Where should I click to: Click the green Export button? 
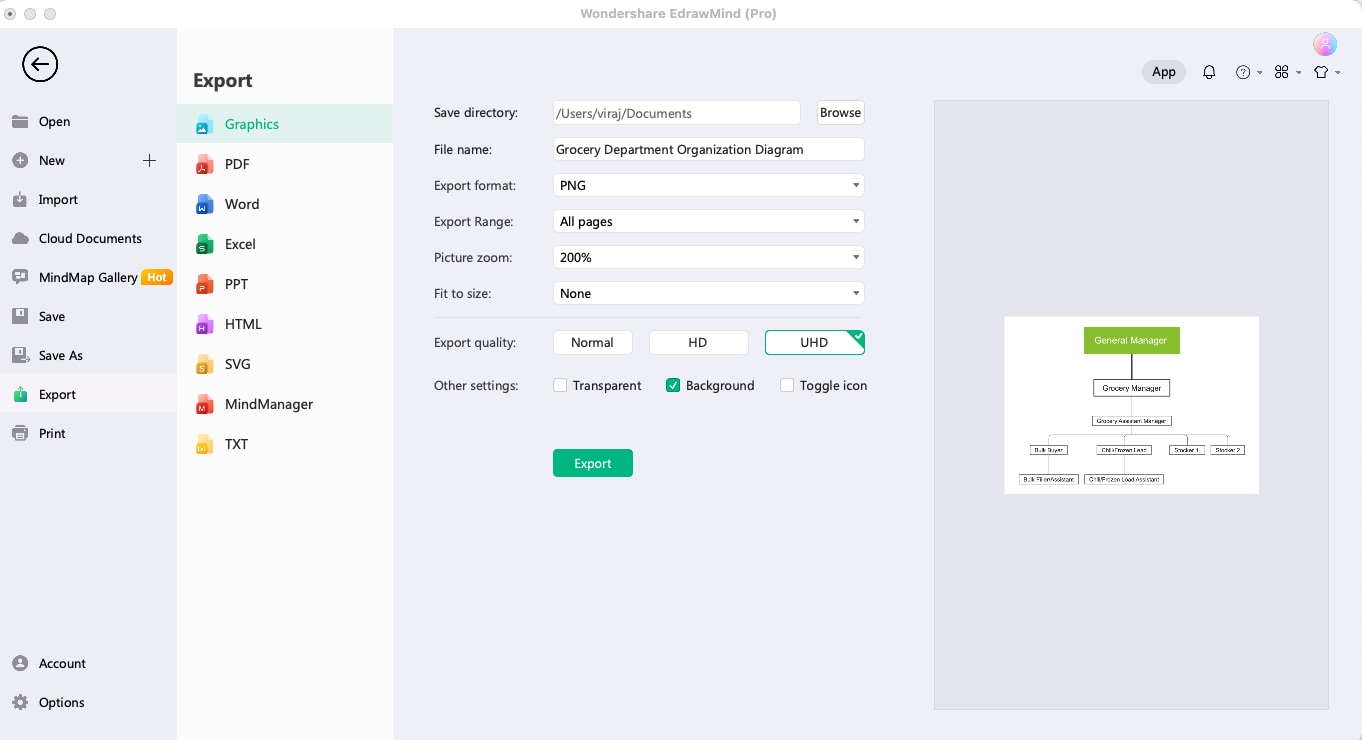pos(592,463)
